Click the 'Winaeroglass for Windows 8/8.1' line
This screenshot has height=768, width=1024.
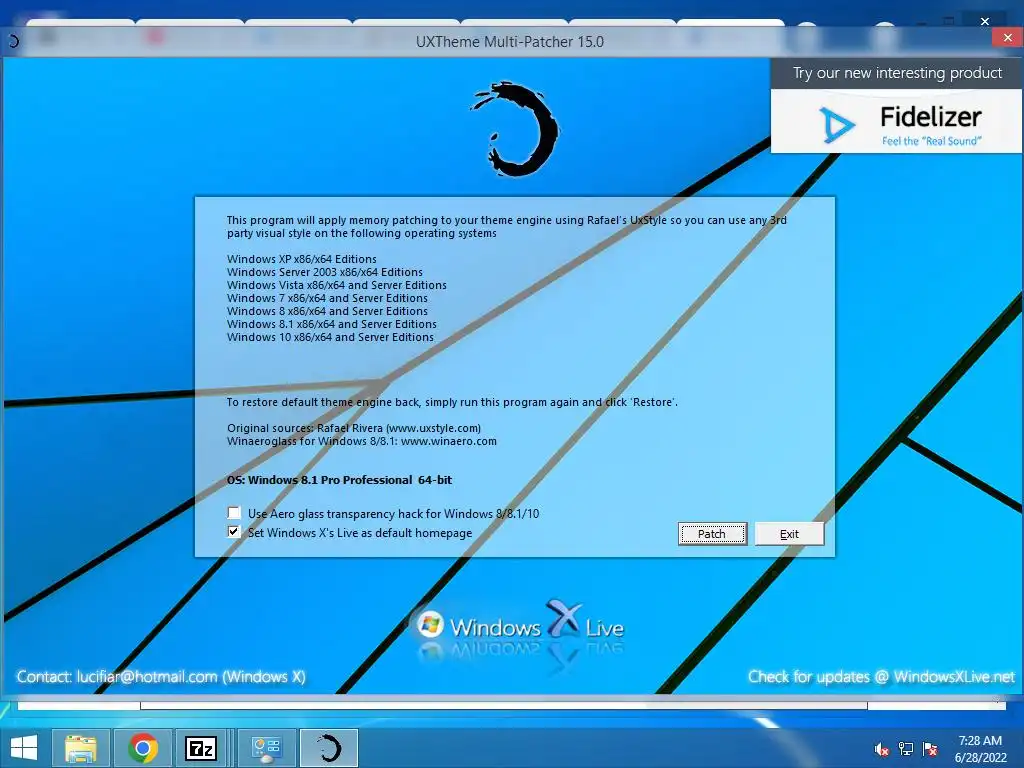[x=362, y=441]
